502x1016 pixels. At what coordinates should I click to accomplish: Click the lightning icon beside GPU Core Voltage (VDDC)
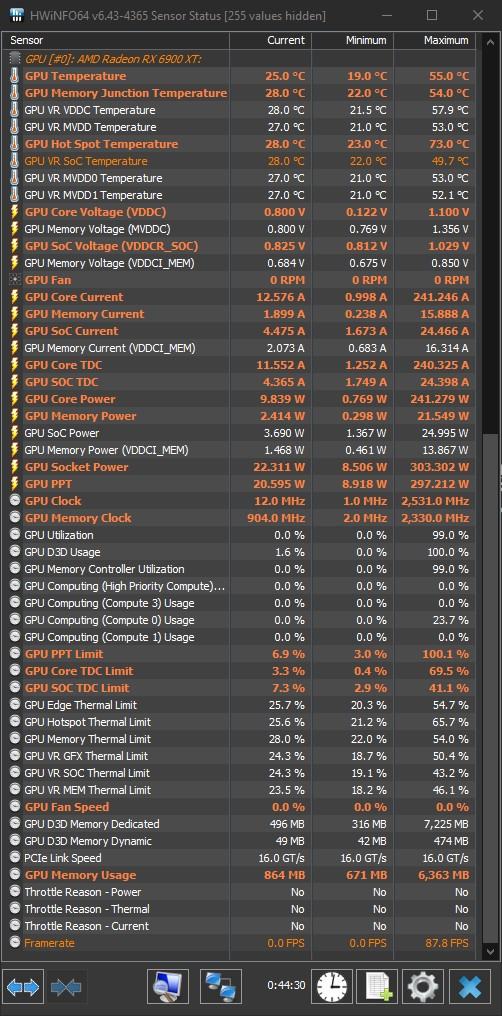(15, 212)
